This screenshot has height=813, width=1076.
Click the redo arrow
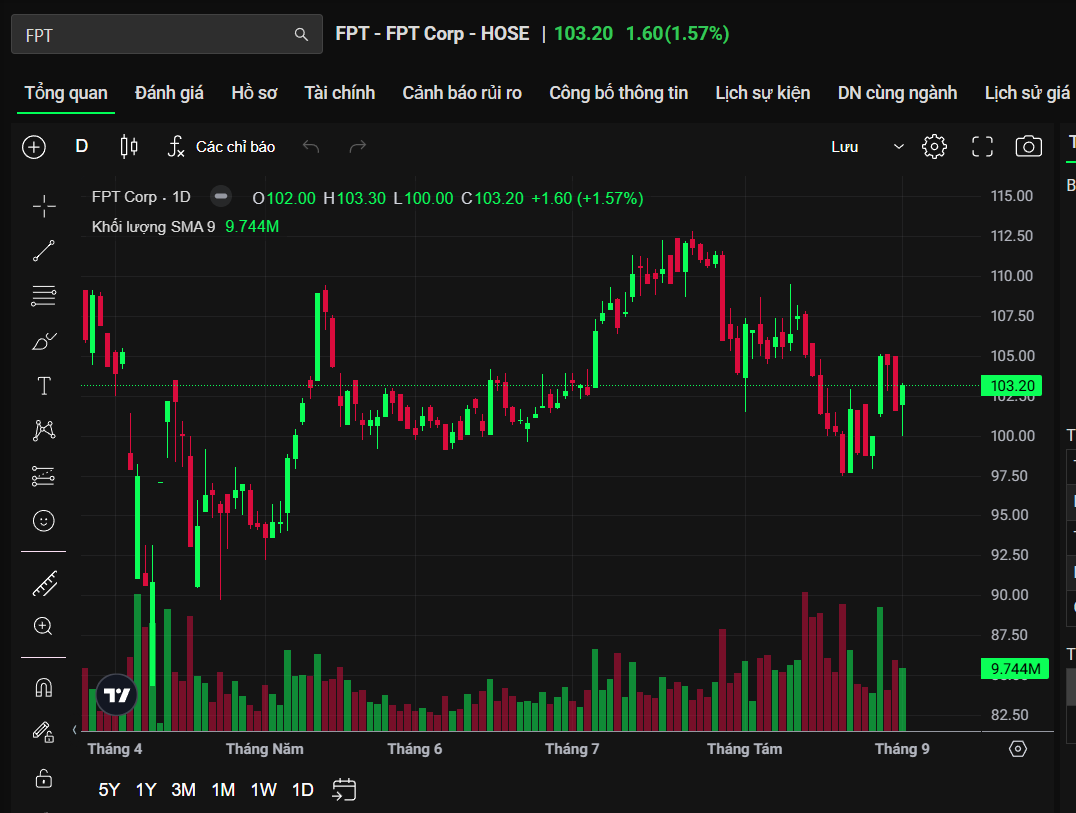click(358, 146)
